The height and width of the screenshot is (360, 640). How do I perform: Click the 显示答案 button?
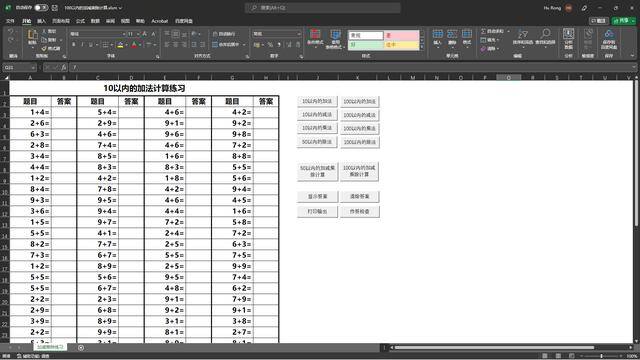point(317,196)
